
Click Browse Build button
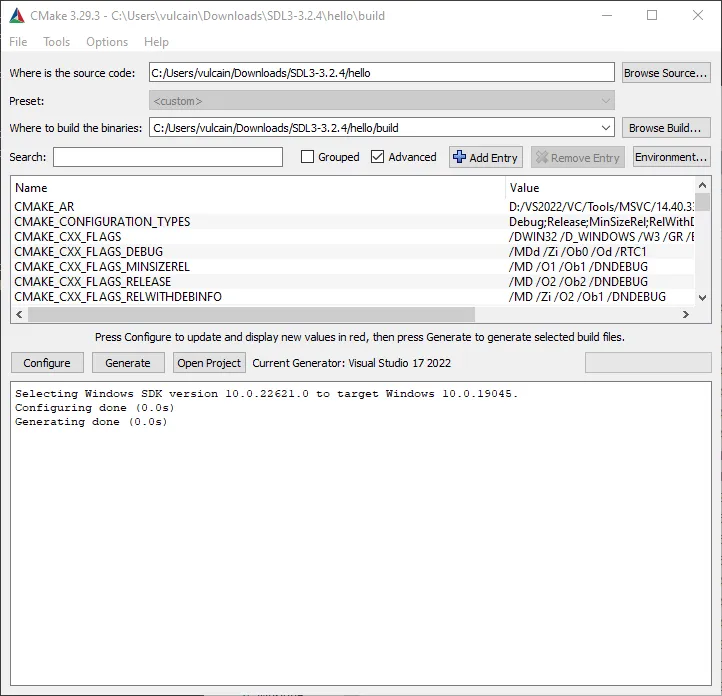[666, 128]
